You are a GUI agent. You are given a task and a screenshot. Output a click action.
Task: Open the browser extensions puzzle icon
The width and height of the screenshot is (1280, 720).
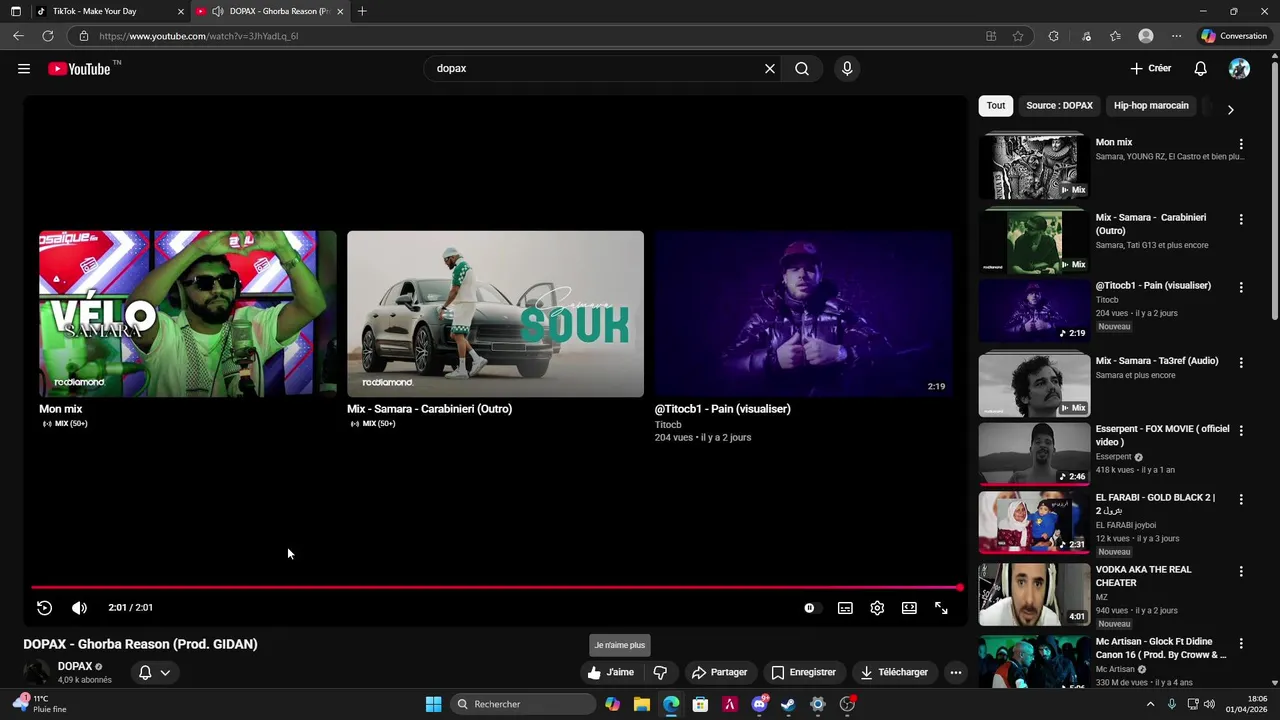point(1053,36)
